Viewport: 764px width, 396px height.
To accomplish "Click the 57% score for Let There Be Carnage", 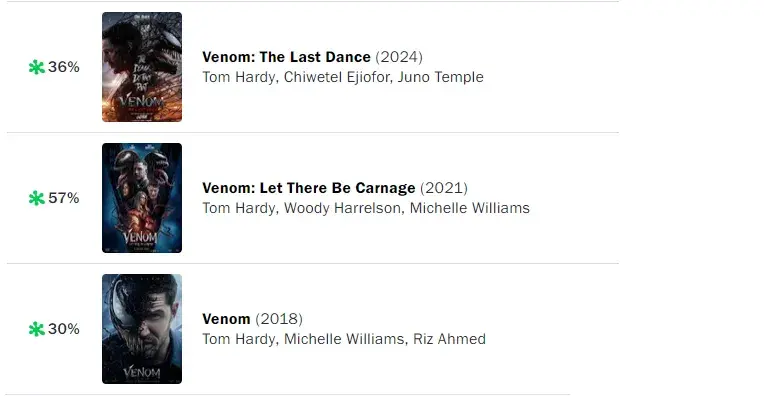I will [64, 198].
